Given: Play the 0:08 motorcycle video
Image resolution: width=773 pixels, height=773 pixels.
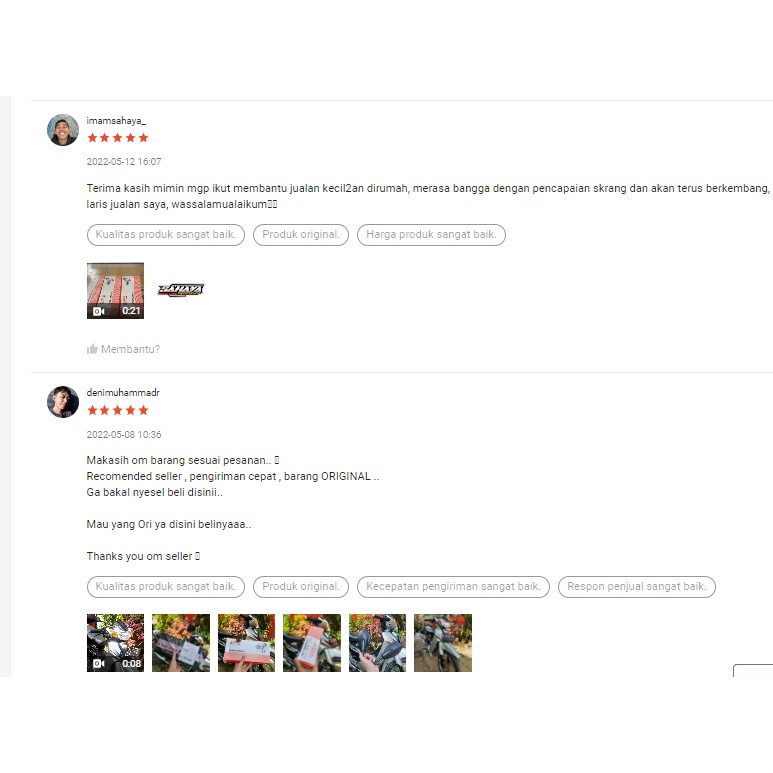Looking at the screenshot, I should [x=115, y=643].
